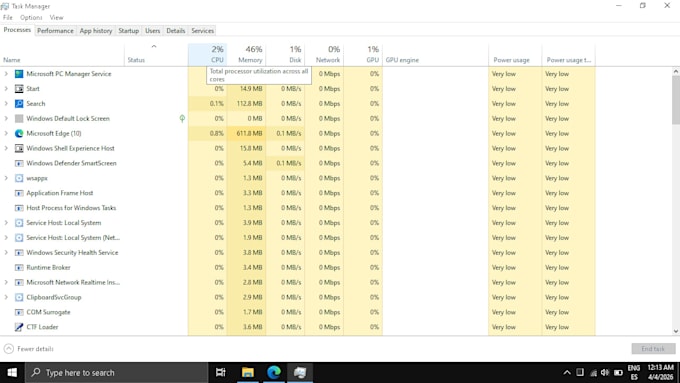Click the Microsoft PC Manager Service icon
This screenshot has width=680, height=383.
pyautogui.click(x=19, y=74)
